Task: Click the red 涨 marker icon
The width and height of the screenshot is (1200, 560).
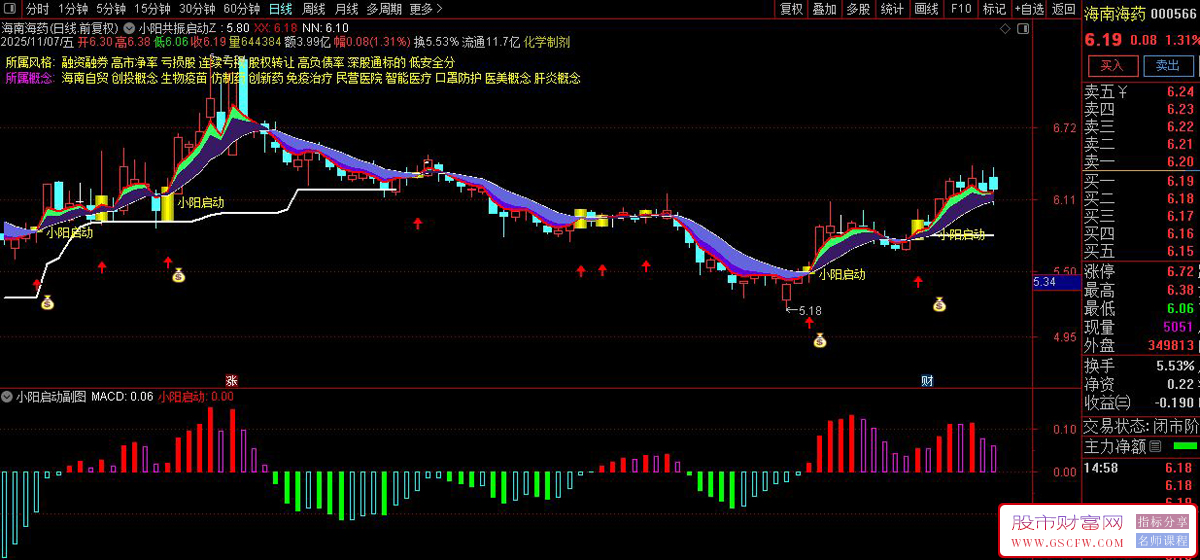Action: point(231,380)
